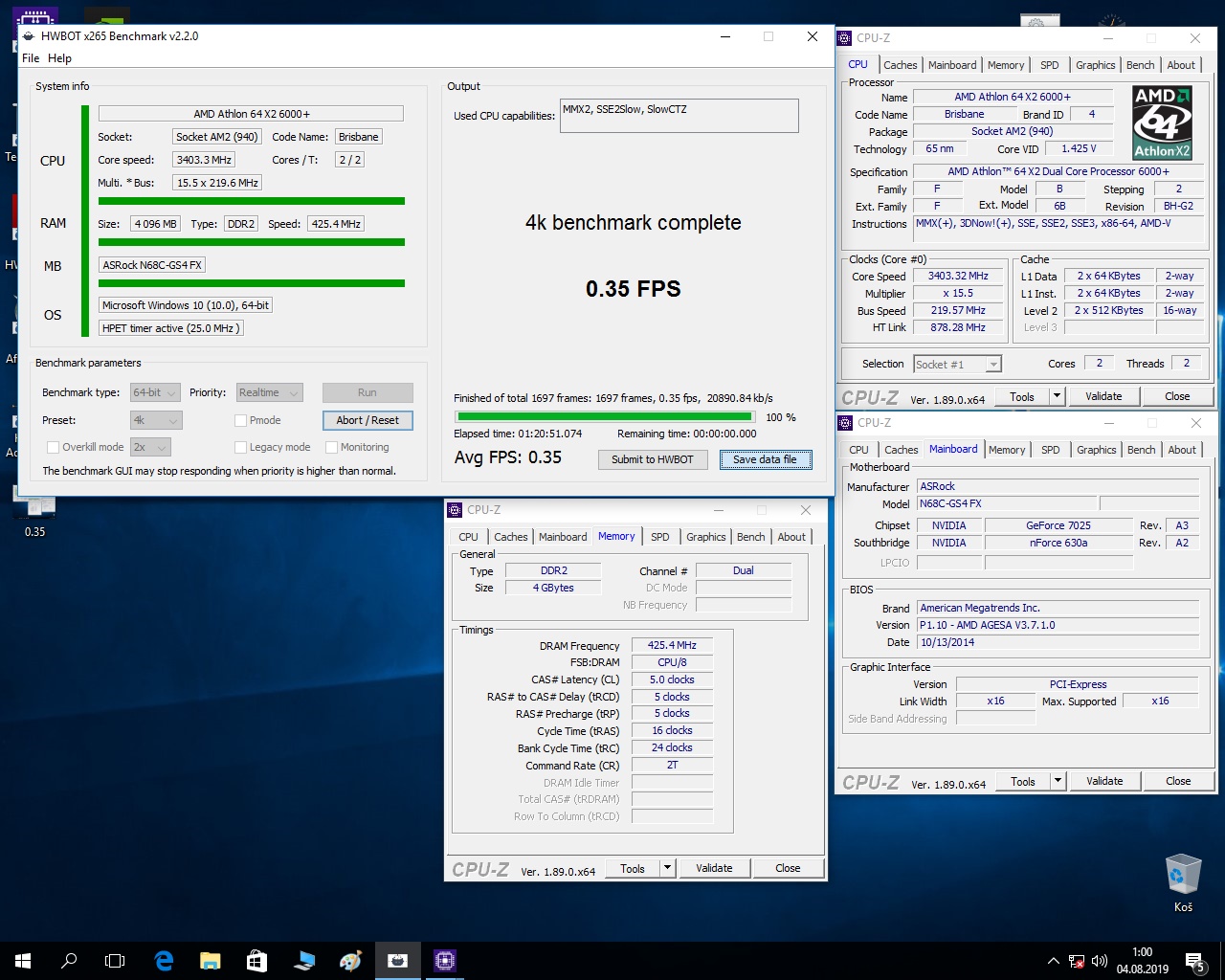Click the CPU green score bar

[x=252, y=201]
